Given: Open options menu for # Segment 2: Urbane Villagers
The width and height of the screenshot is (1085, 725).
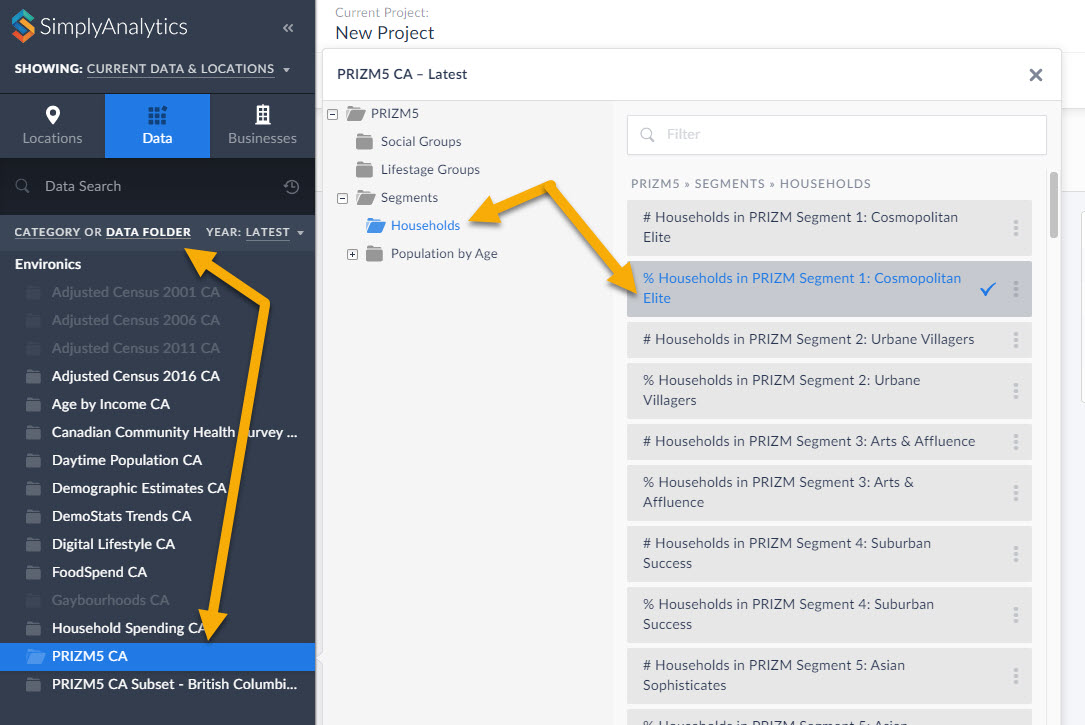Looking at the screenshot, I should [x=1016, y=340].
